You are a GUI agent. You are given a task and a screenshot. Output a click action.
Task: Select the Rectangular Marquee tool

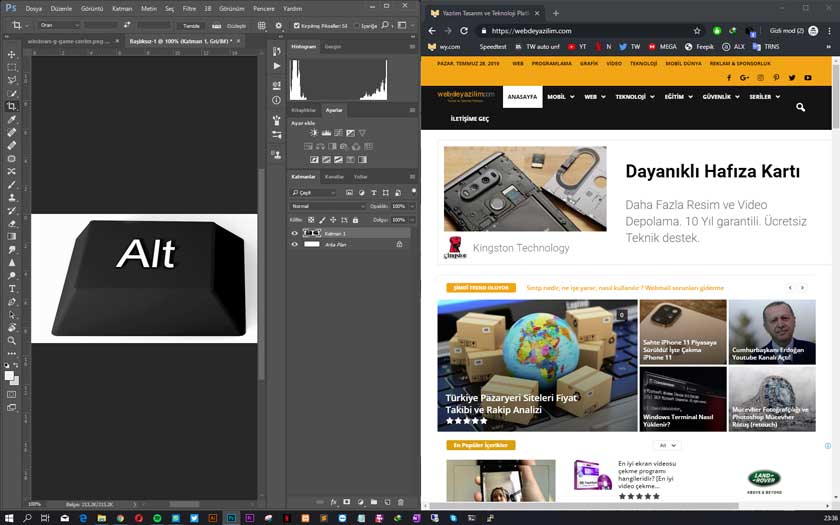[x=11, y=68]
